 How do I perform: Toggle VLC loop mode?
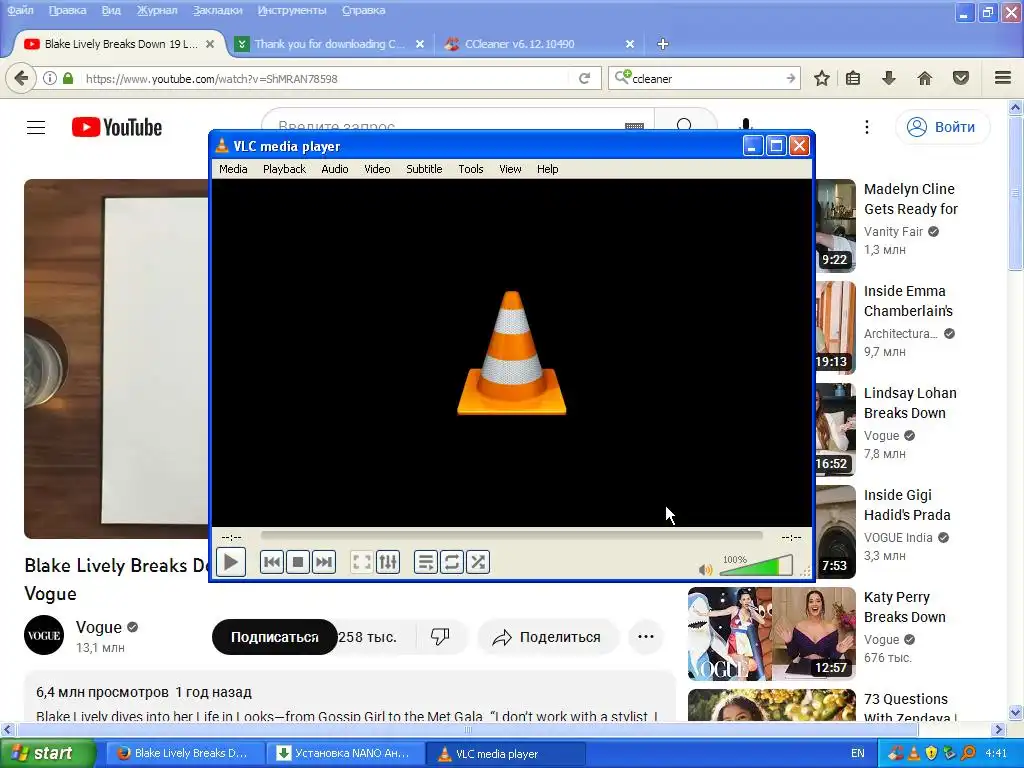(x=452, y=562)
